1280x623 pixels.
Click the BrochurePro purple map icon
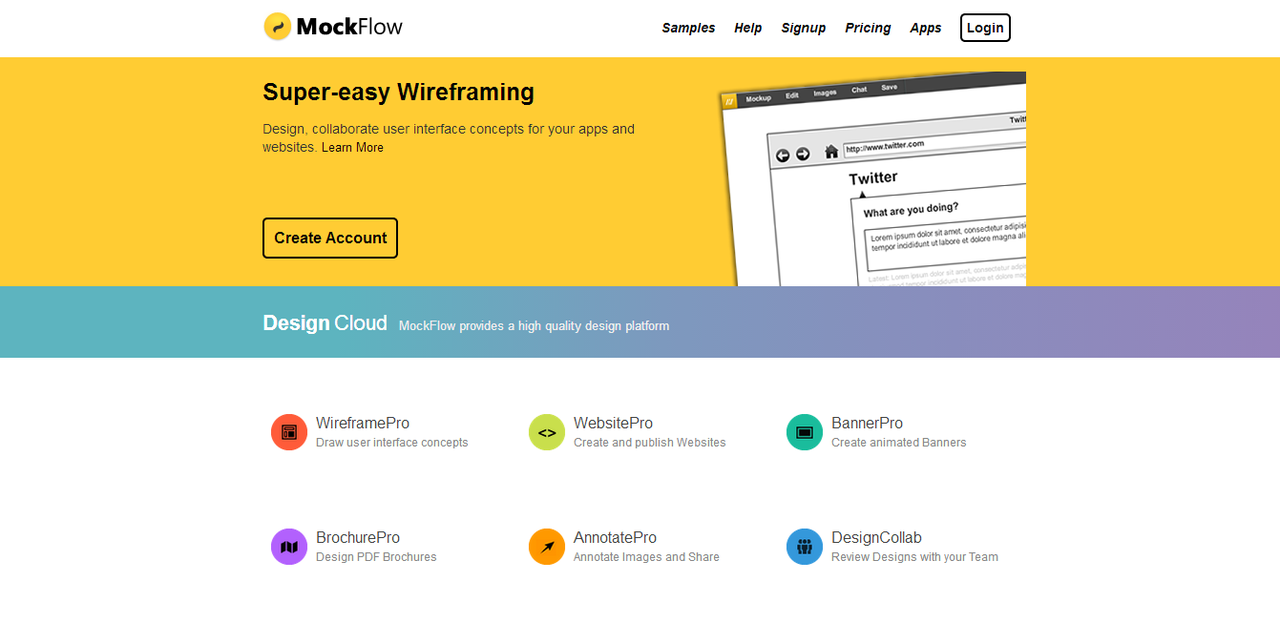click(289, 547)
